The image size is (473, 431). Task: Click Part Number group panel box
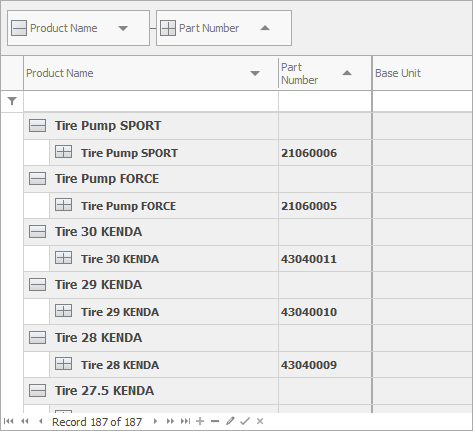[224, 28]
